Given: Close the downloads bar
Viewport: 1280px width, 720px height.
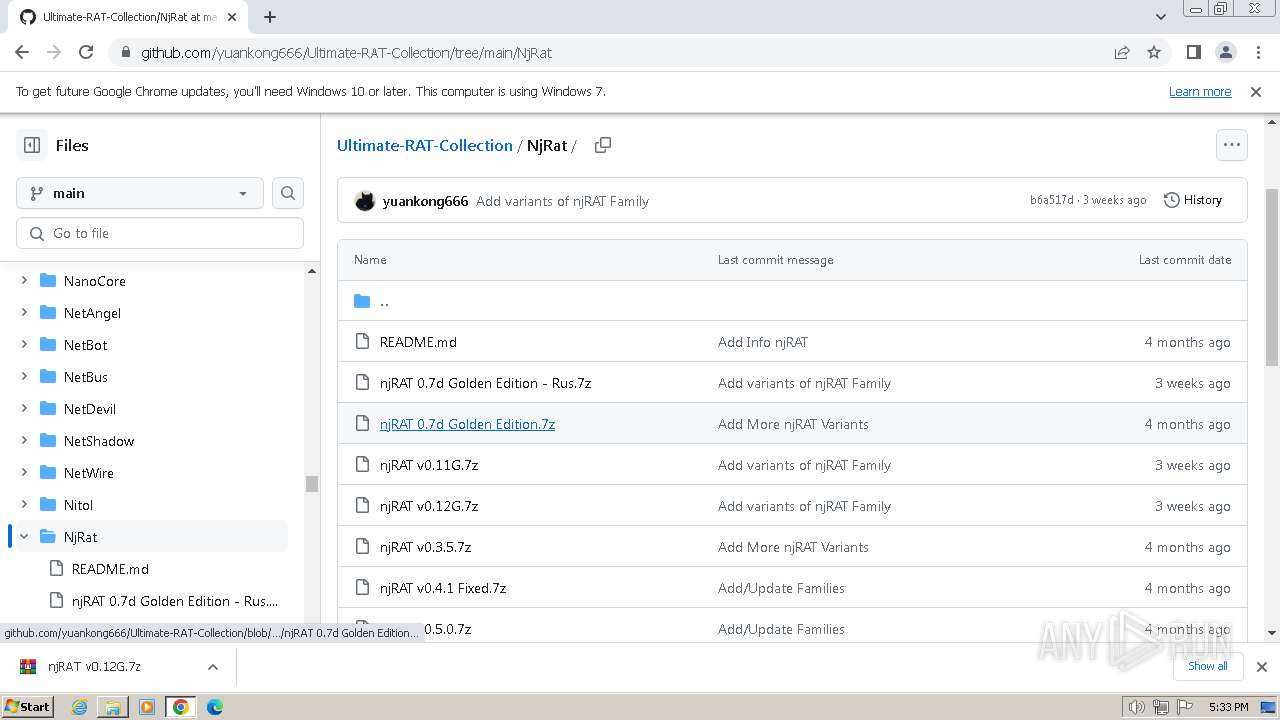Looking at the screenshot, I should point(1262,666).
